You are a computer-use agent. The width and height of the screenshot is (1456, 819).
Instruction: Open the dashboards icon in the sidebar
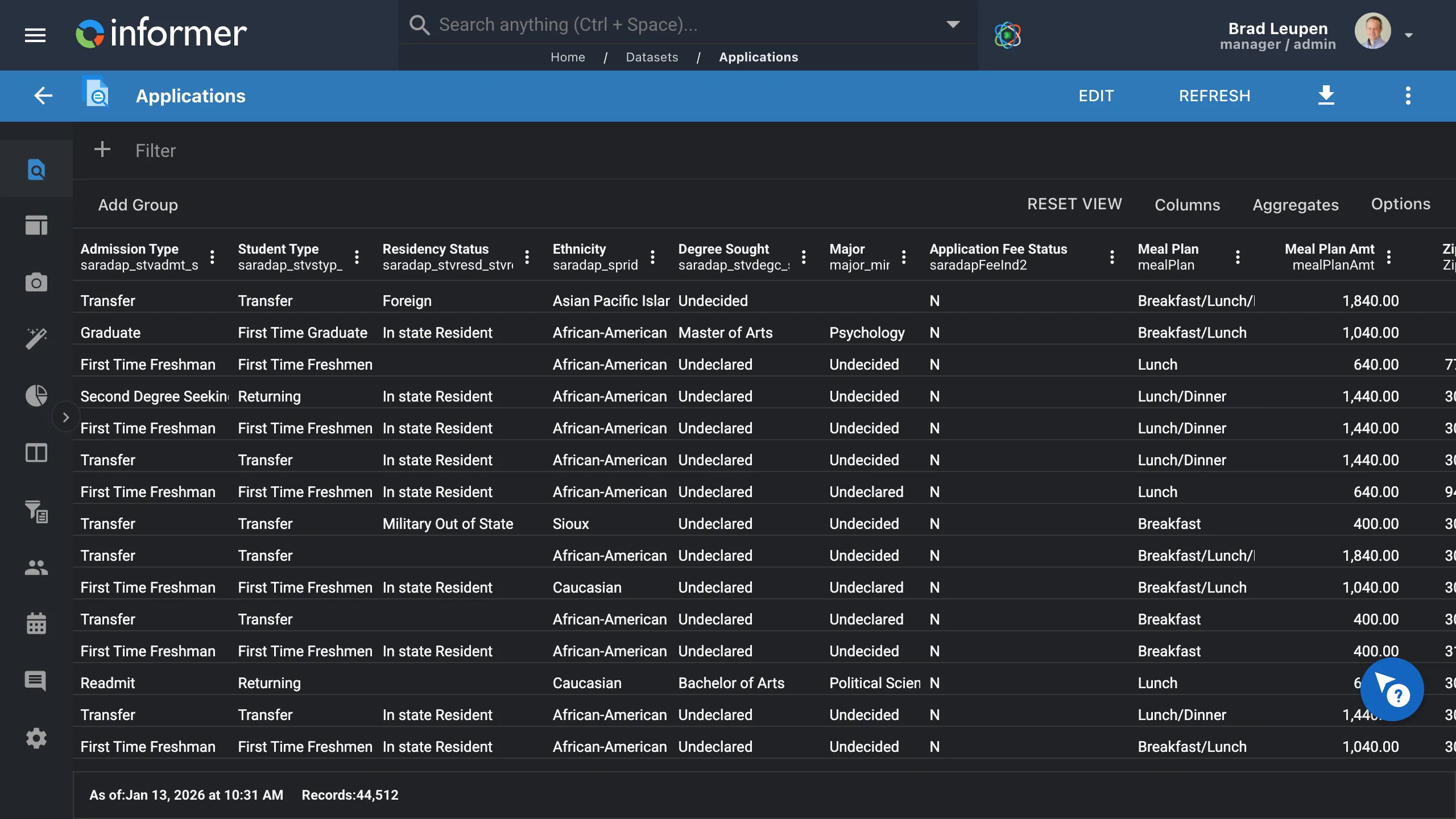36,225
